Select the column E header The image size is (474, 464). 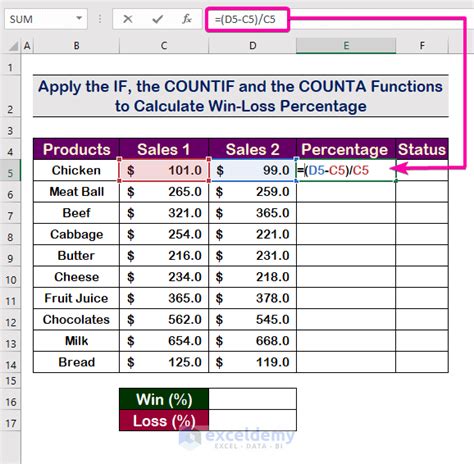346,46
